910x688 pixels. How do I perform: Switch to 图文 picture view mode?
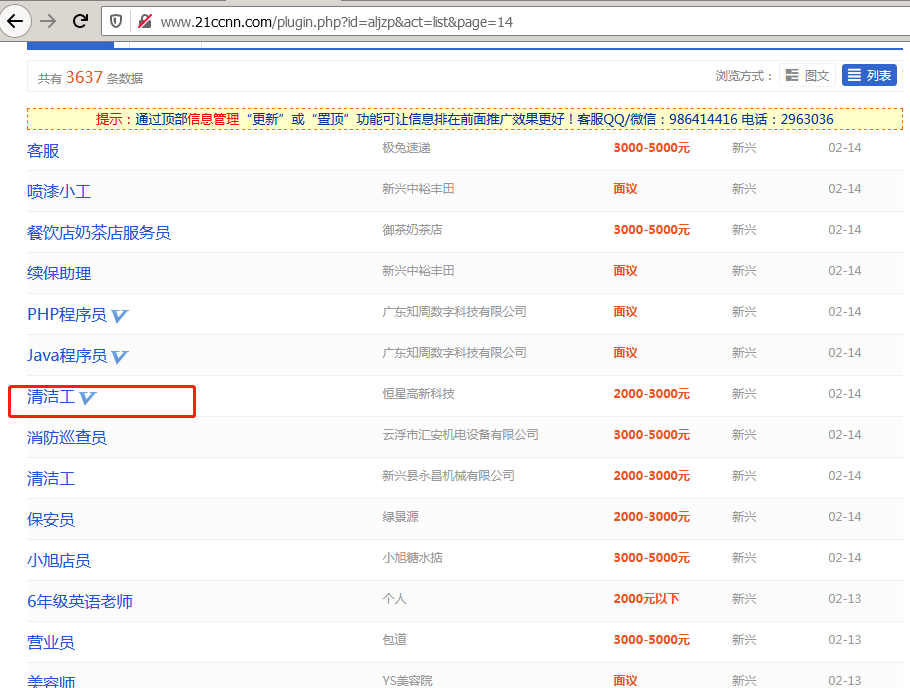807,76
